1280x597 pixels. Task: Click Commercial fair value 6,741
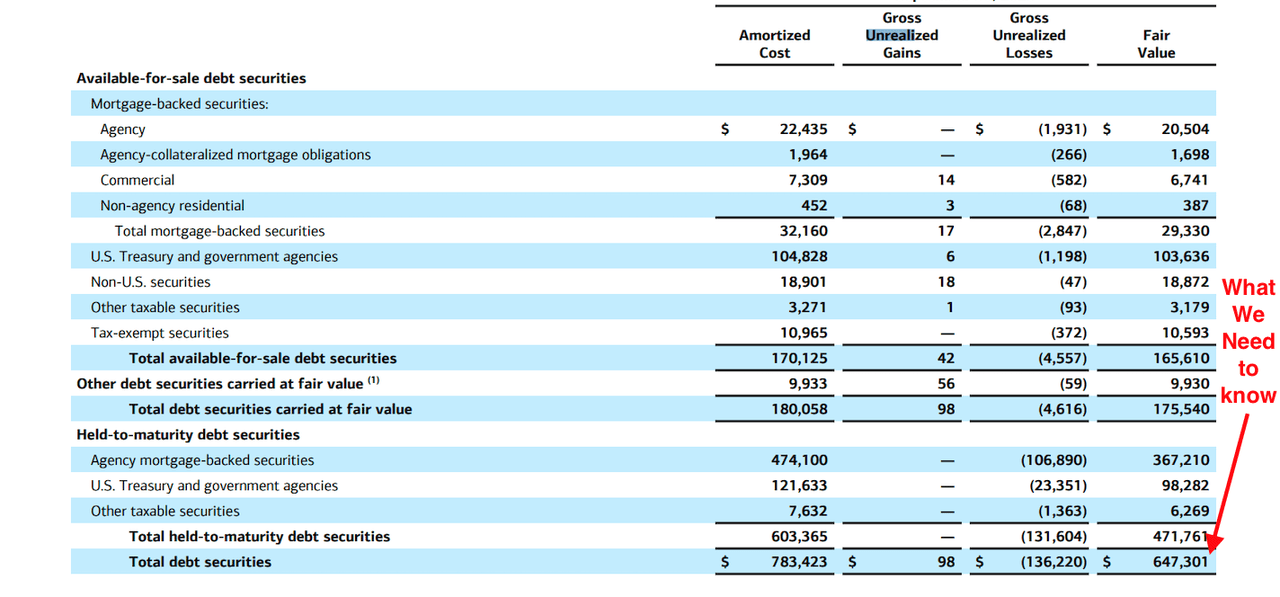[x=1190, y=180]
